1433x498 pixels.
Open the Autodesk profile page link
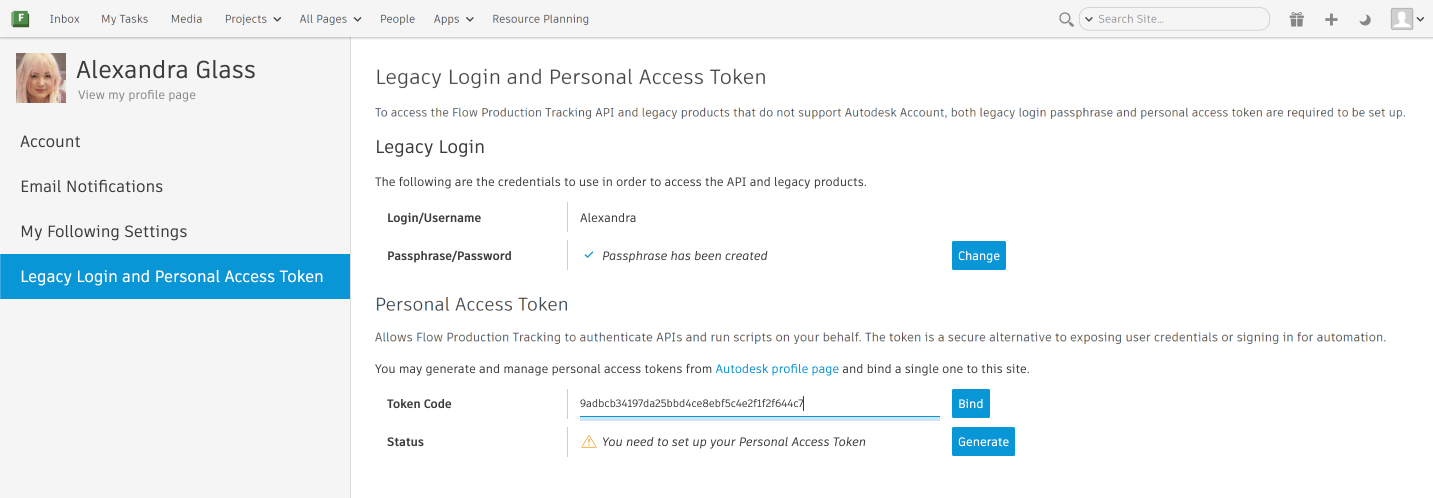pos(777,369)
